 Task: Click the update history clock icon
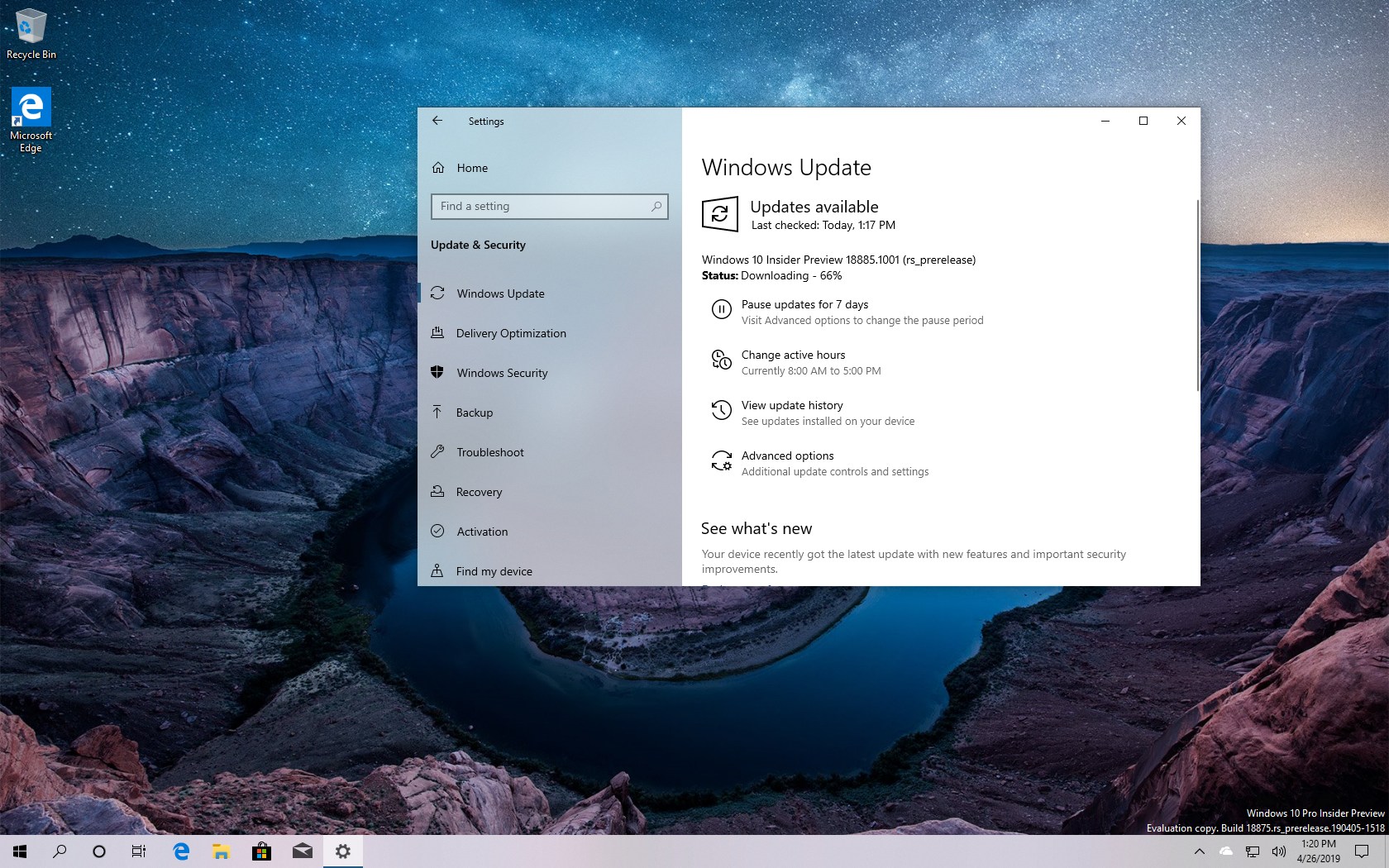[x=722, y=410]
